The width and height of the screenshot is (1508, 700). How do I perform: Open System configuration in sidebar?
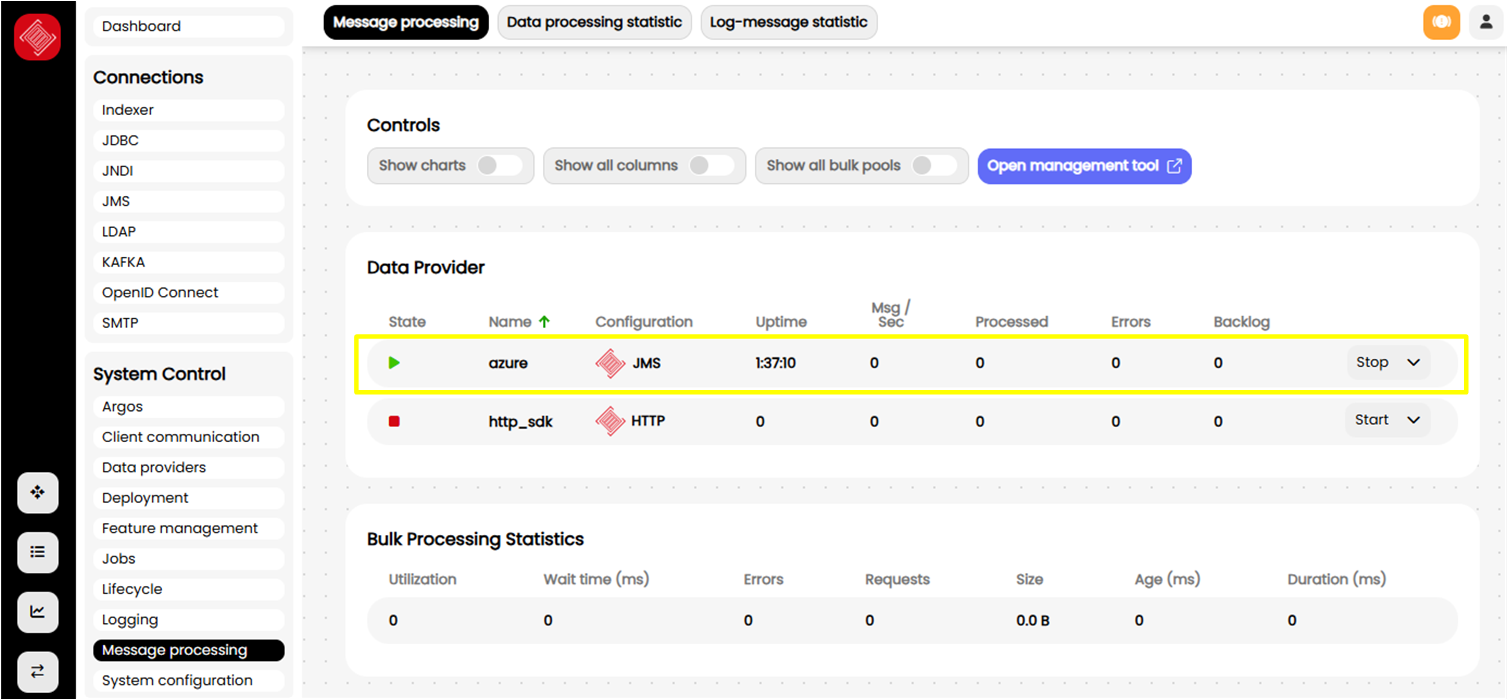pyautogui.click(x=188, y=681)
